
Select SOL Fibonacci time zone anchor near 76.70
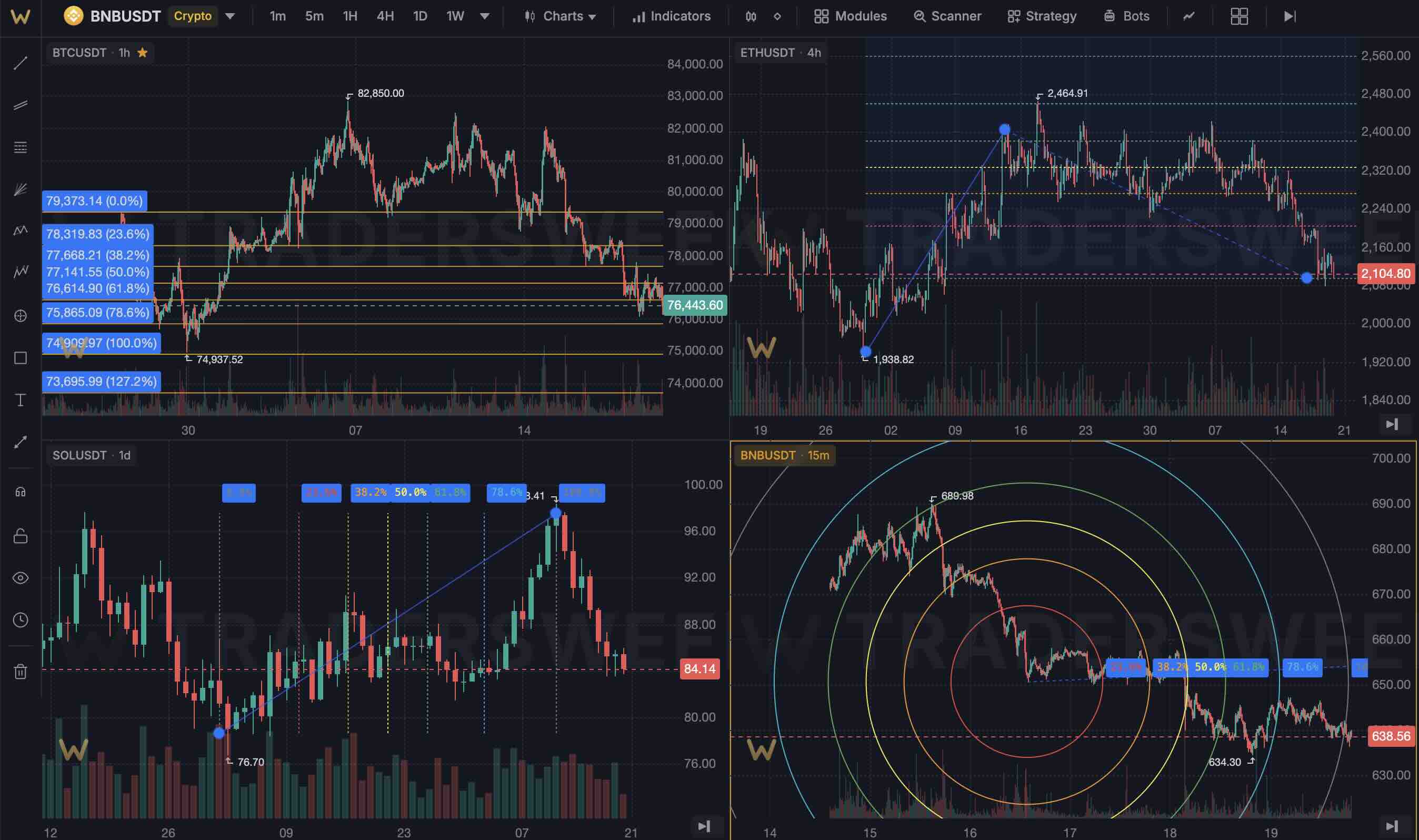click(x=219, y=733)
